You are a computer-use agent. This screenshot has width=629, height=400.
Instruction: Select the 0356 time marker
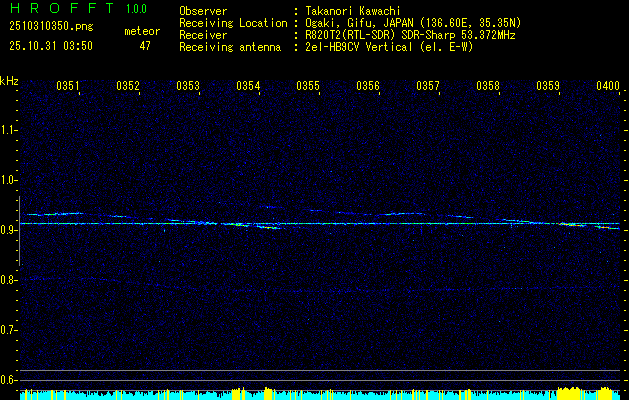(x=368, y=87)
